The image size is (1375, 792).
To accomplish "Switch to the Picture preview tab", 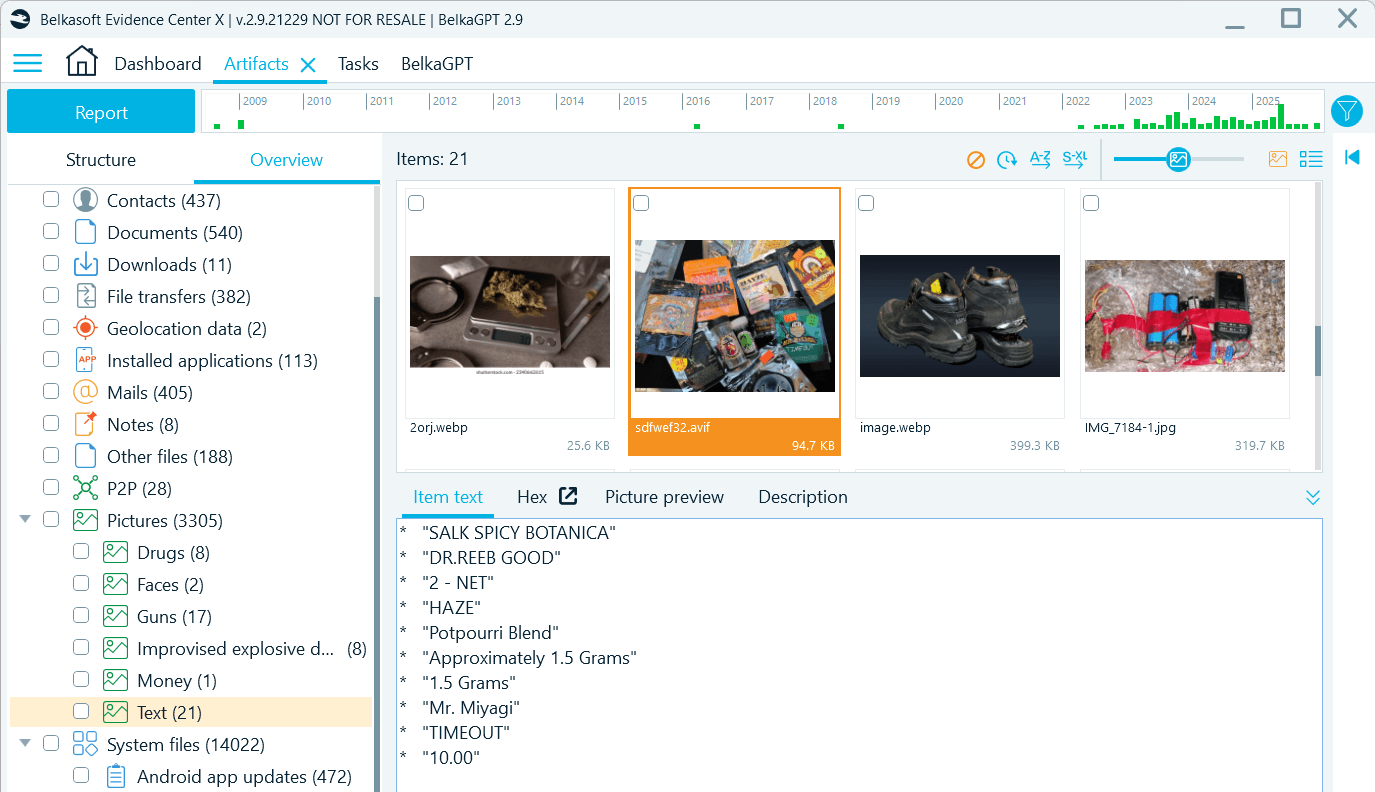I will click(664, 497).
